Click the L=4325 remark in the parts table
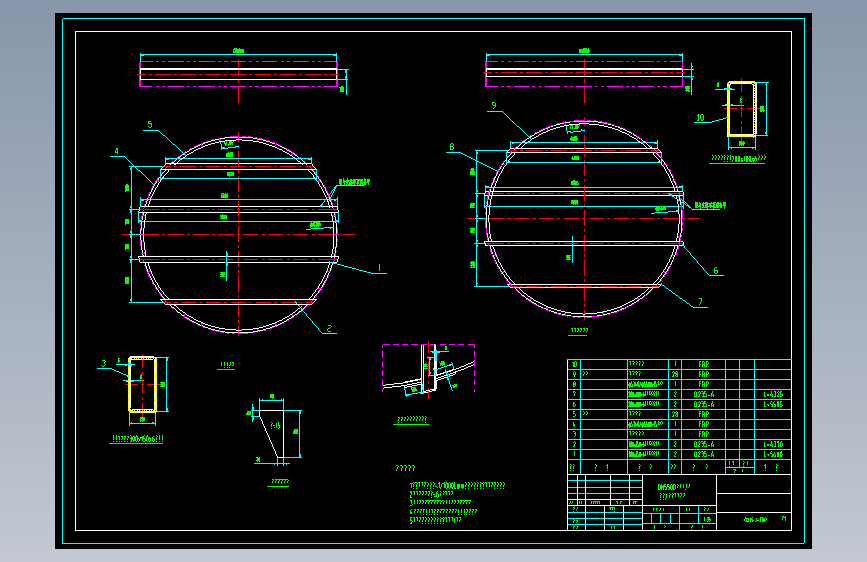The width and height of the screenshot is (867, 562). point(773,395)
